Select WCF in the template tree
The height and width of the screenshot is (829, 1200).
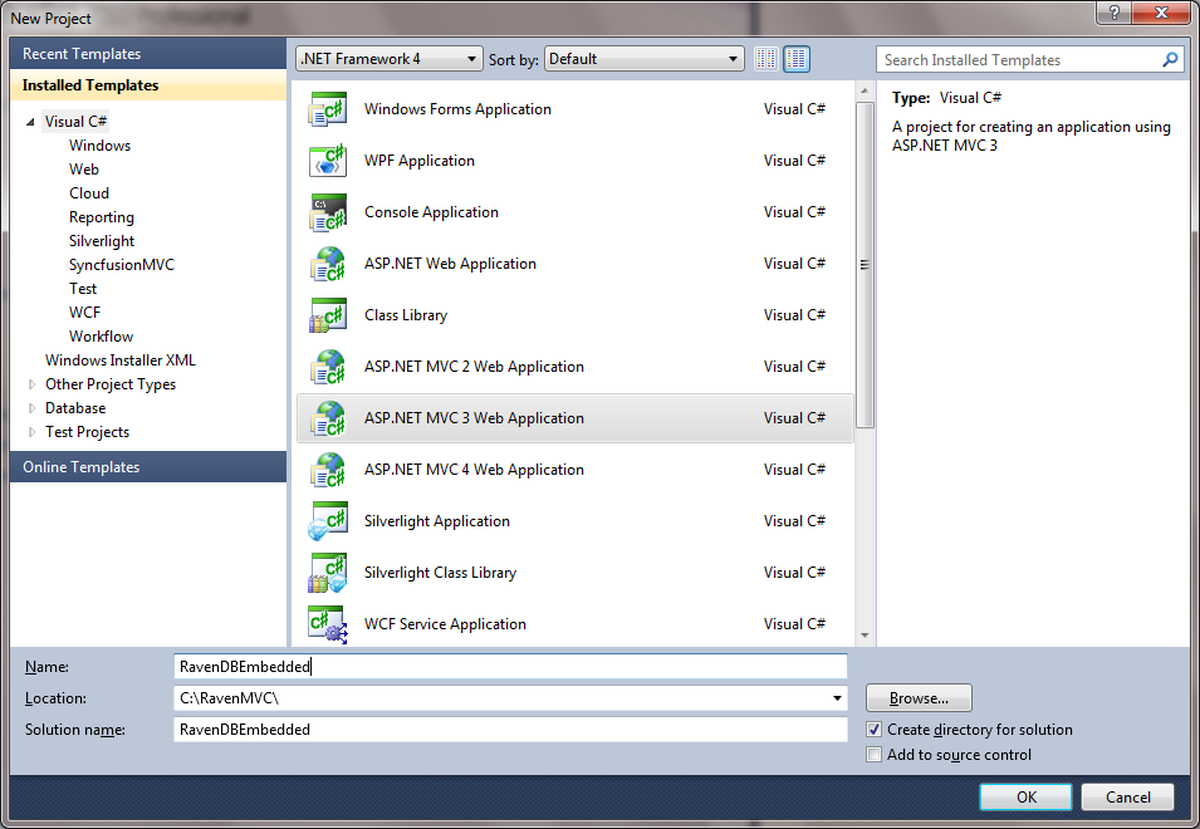click(85, 312)
